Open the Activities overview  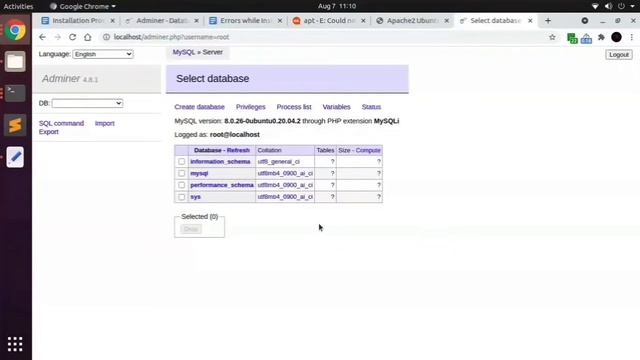(x=18, y=6)
